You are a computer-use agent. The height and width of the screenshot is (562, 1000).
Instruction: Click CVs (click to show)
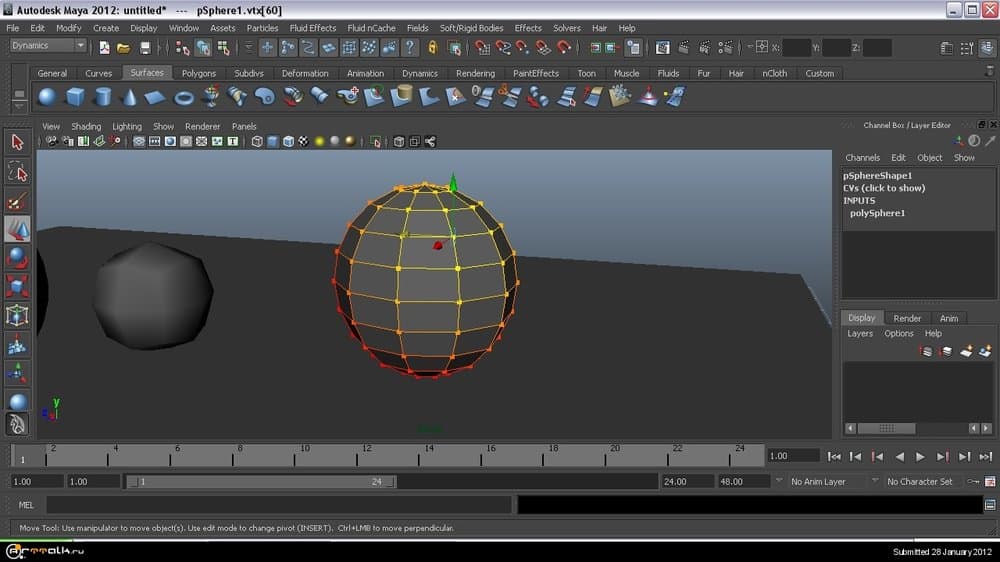click(884, 188)
